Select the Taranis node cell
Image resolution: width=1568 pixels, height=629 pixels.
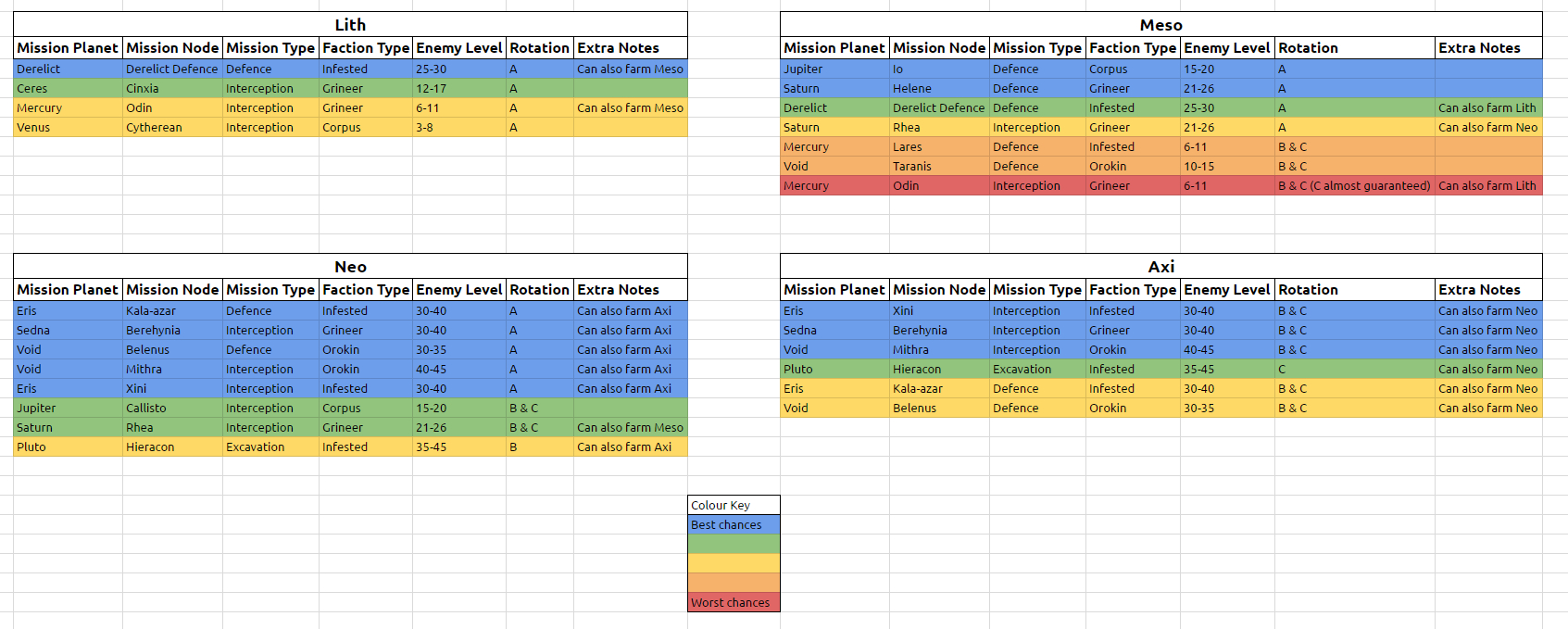point(939,167)
